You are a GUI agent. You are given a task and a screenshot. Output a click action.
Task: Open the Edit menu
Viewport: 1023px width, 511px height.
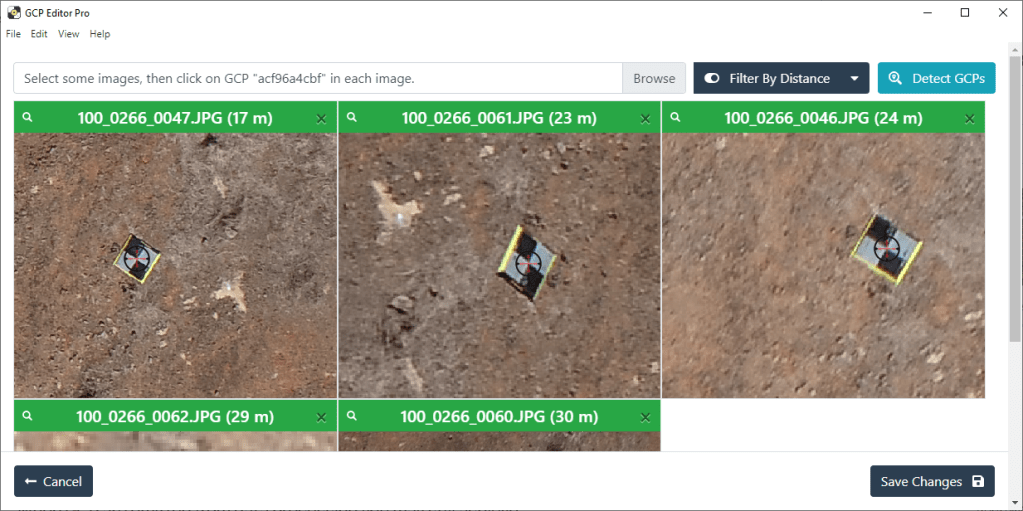click(x=39, y=34)
